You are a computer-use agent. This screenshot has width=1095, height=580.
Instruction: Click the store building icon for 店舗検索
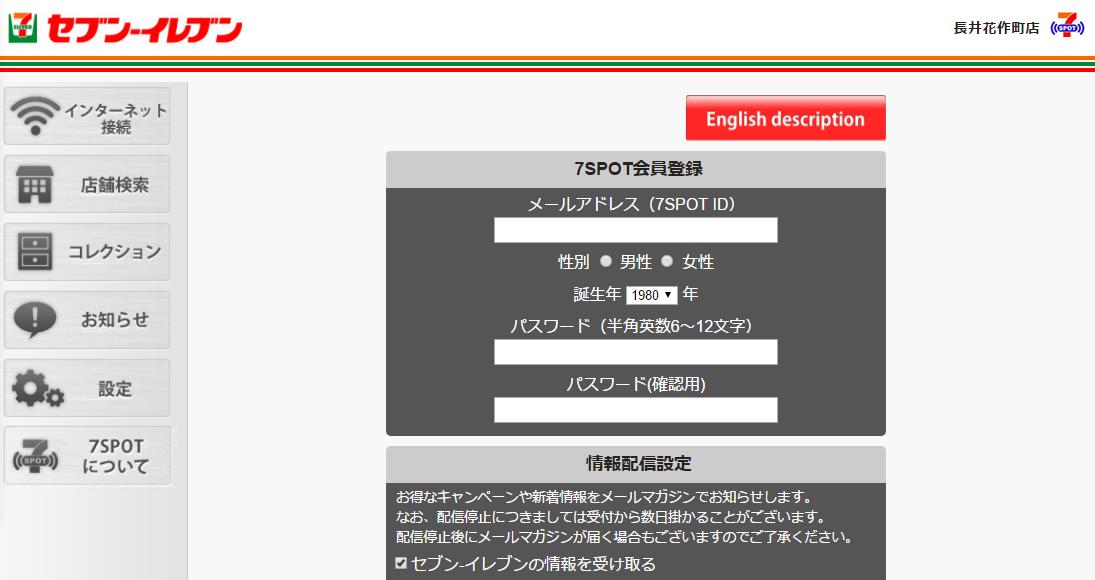36,185
